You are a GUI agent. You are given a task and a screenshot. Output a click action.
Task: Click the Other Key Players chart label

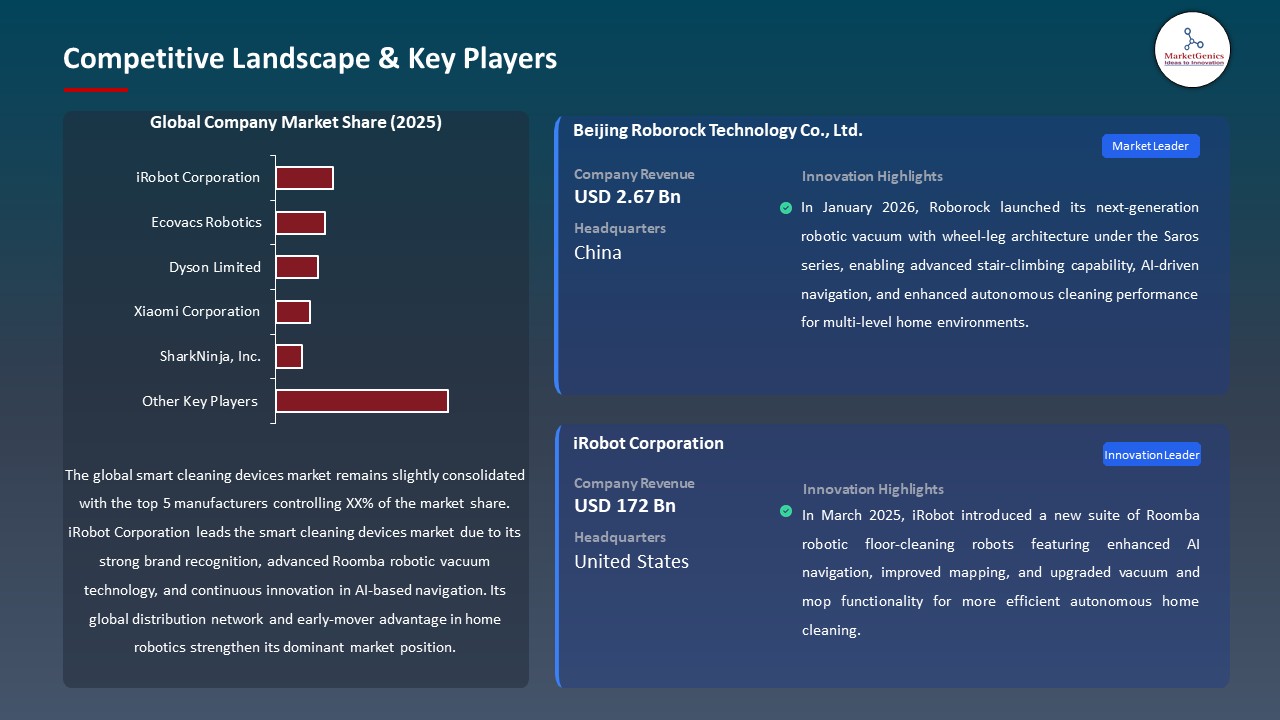tap(200, 401)
